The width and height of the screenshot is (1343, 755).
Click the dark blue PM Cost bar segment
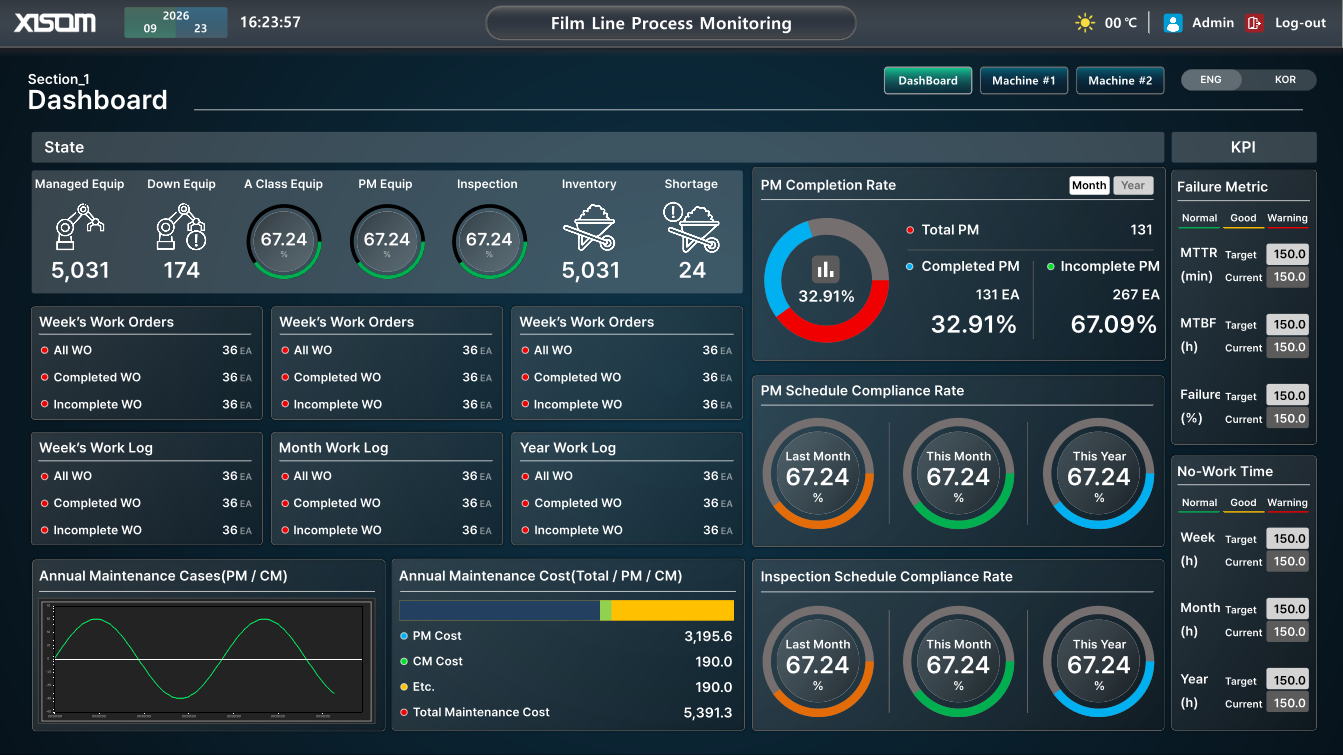tap(499, 610)
